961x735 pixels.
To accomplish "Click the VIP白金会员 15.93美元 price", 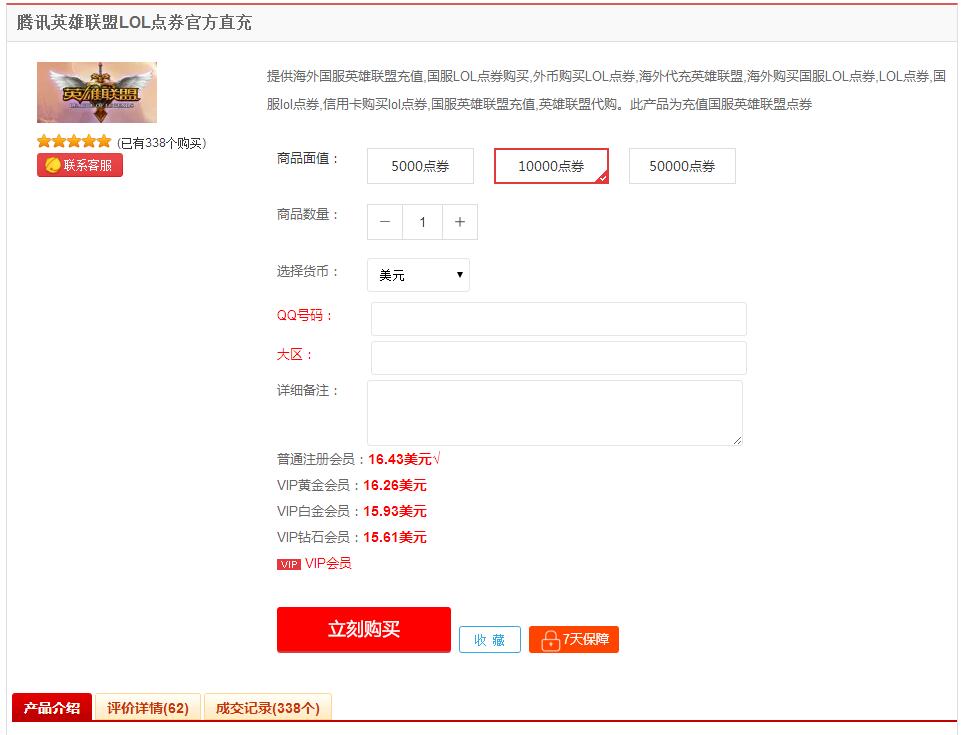I will pos(395,511).
